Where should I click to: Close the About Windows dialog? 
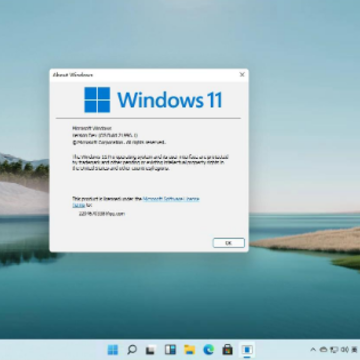pos(242,75)
